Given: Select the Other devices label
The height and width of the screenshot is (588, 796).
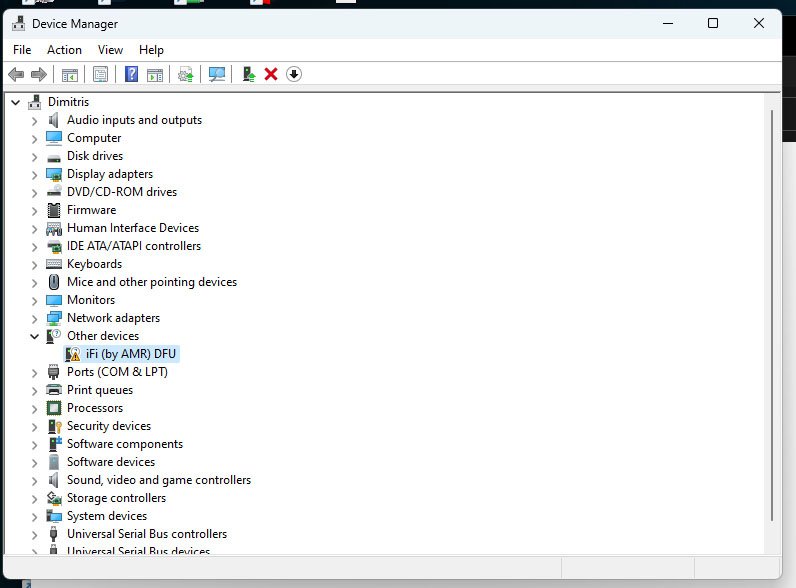Looking at the screenshot, I should 103,336.
